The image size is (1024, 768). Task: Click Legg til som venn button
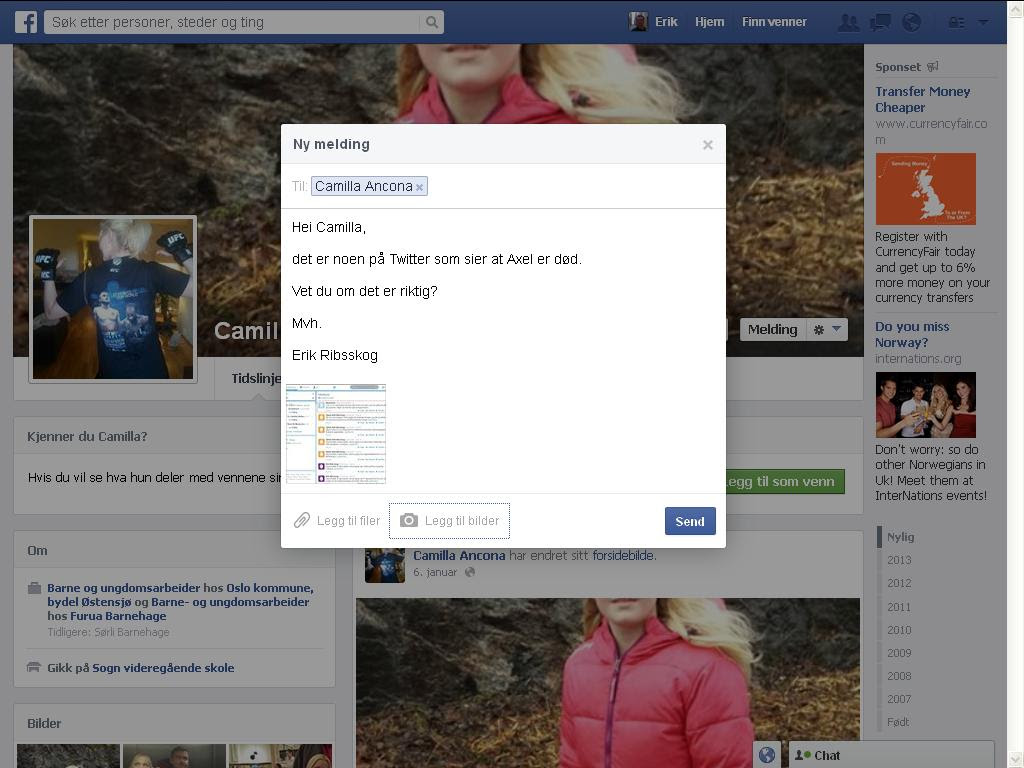(x=783, y=481)
